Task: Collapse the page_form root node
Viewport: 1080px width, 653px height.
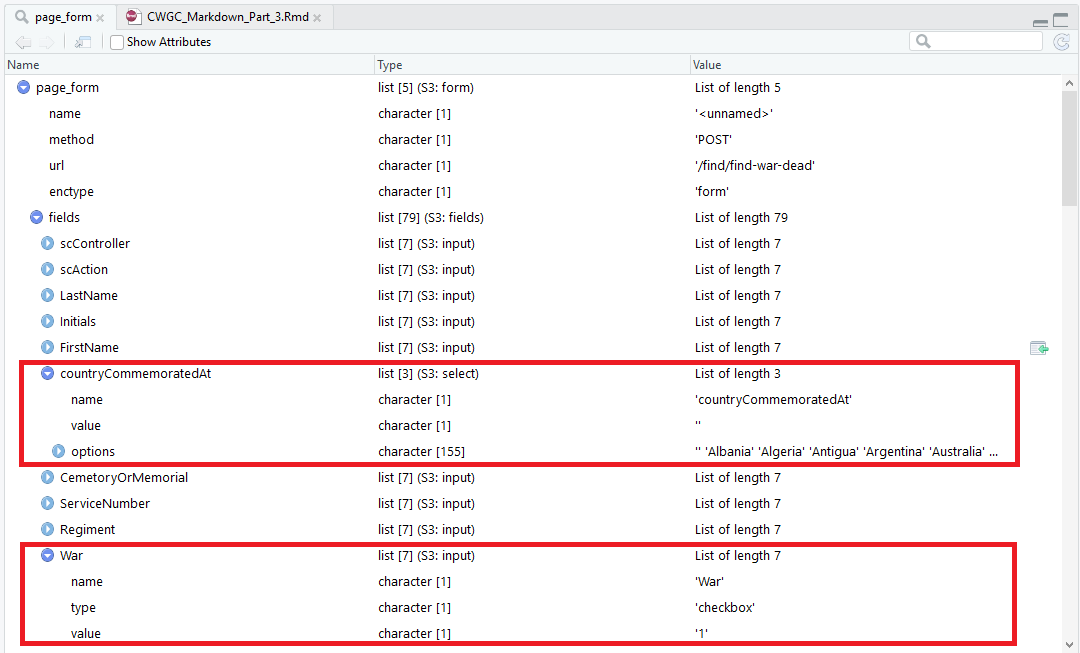Action: (23, 87)
